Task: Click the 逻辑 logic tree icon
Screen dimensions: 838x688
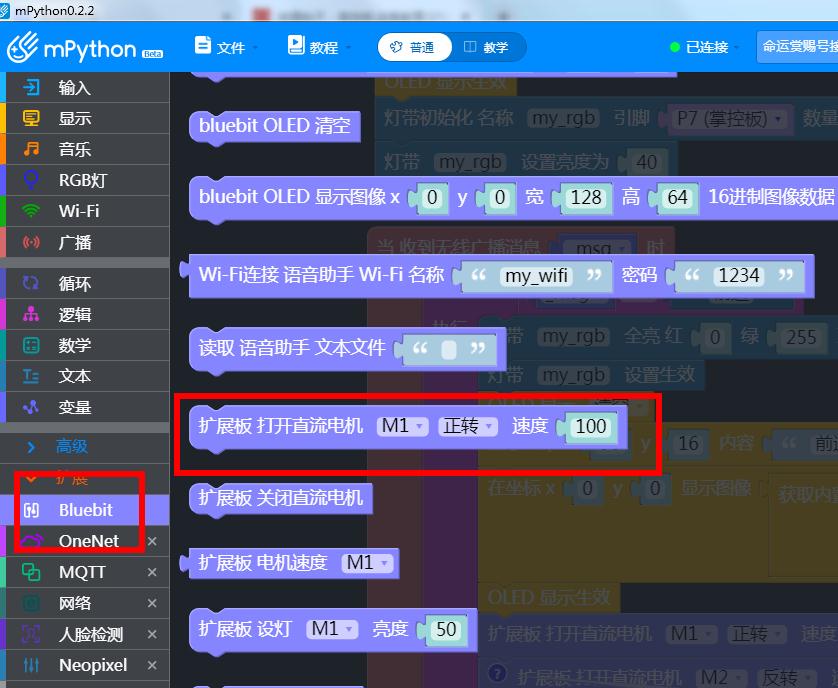Action: click(x=31, y=314)
